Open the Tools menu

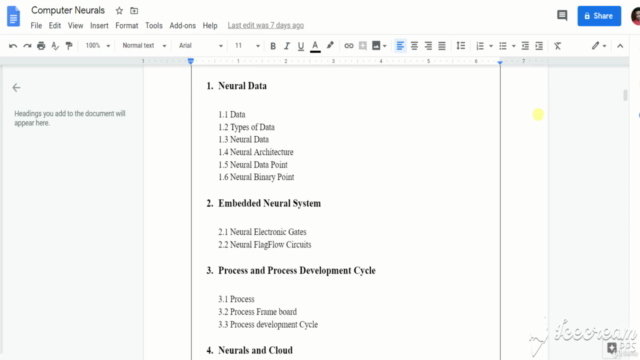pyautogui.click(x=154, y=25)
